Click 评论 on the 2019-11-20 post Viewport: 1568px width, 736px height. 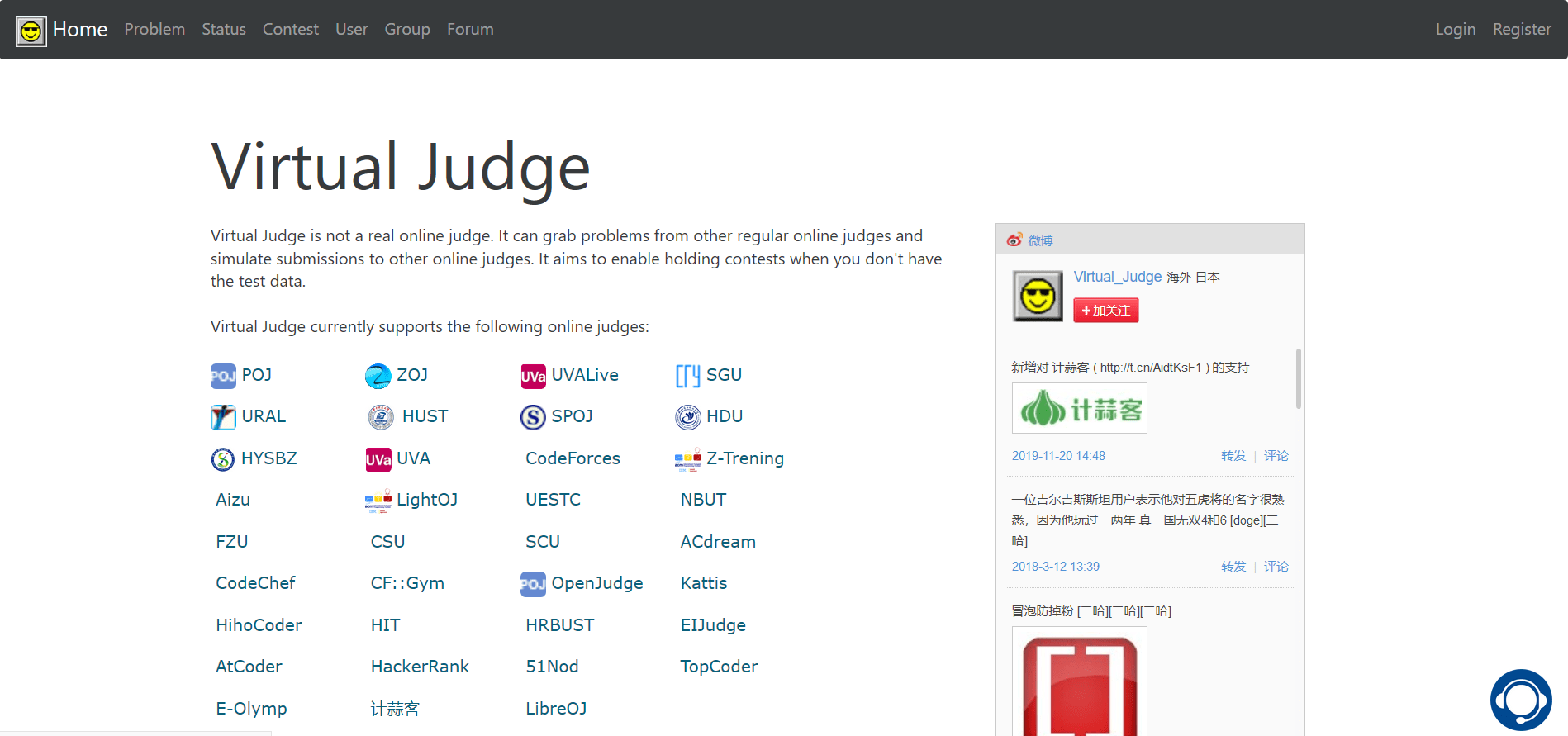pyautogui.click(x=1276, y=456)
